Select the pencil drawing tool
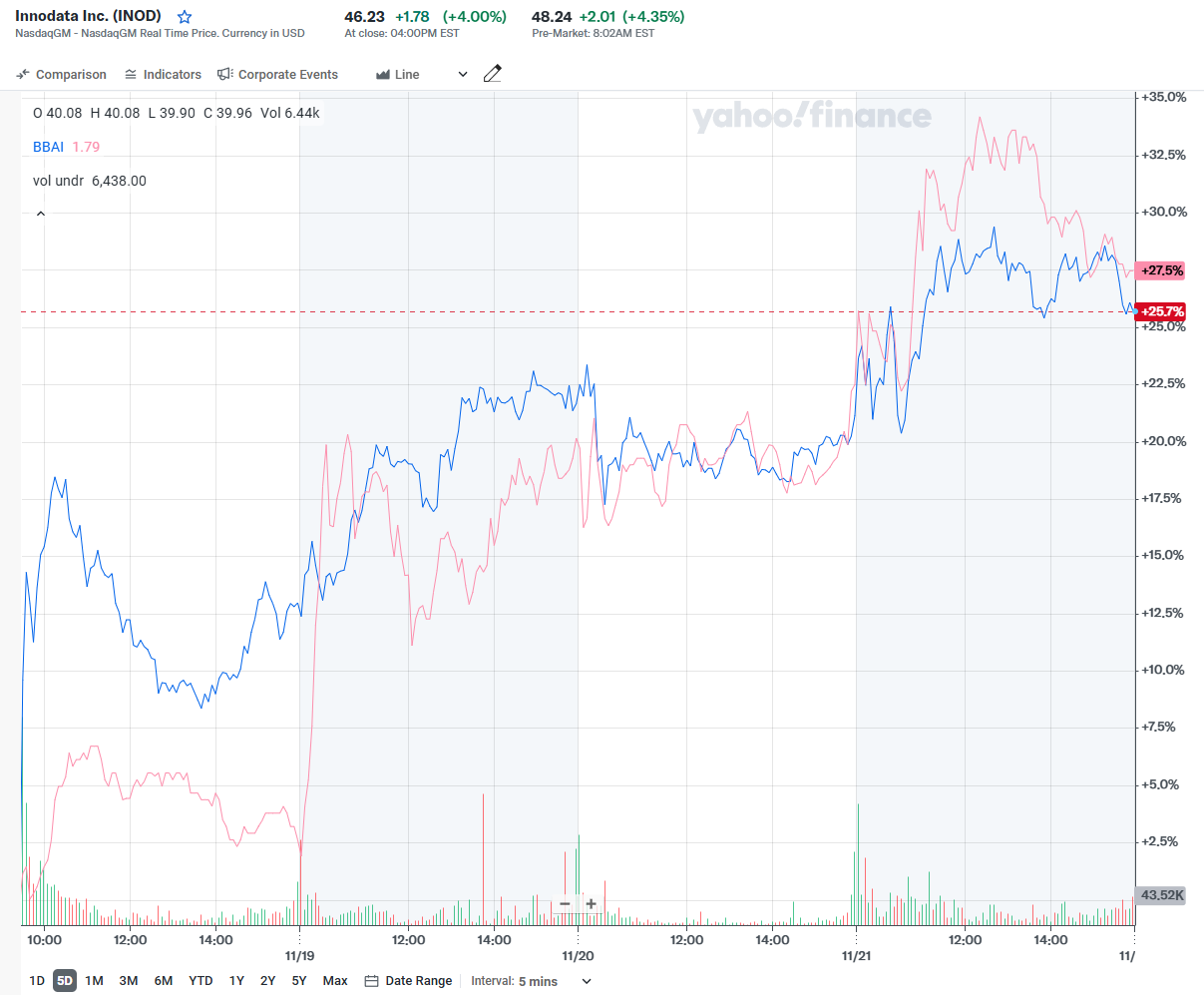The width and height of the screenshot is (1204, 995). pyautogui.click(x=492, y=74)
